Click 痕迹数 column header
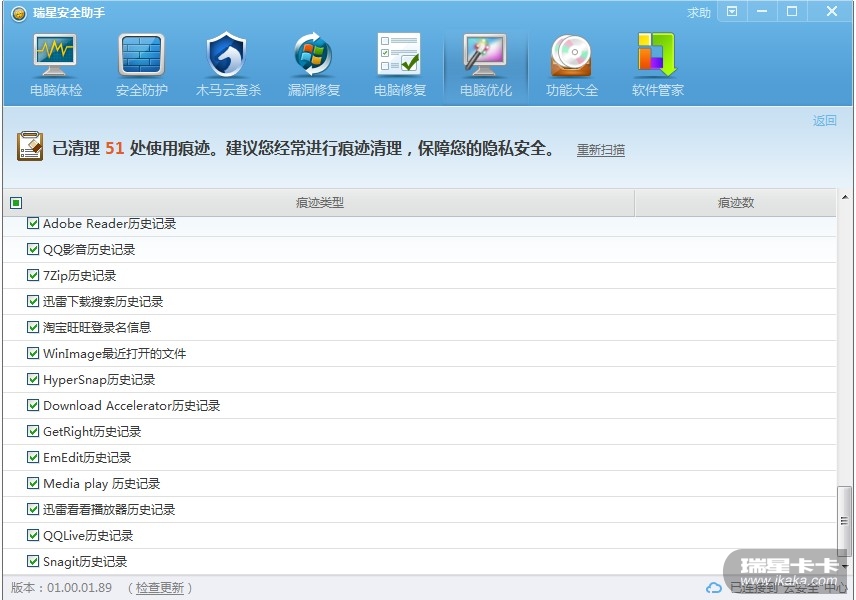Viewport: 856px width, 600px height. (x=735, y=203)
